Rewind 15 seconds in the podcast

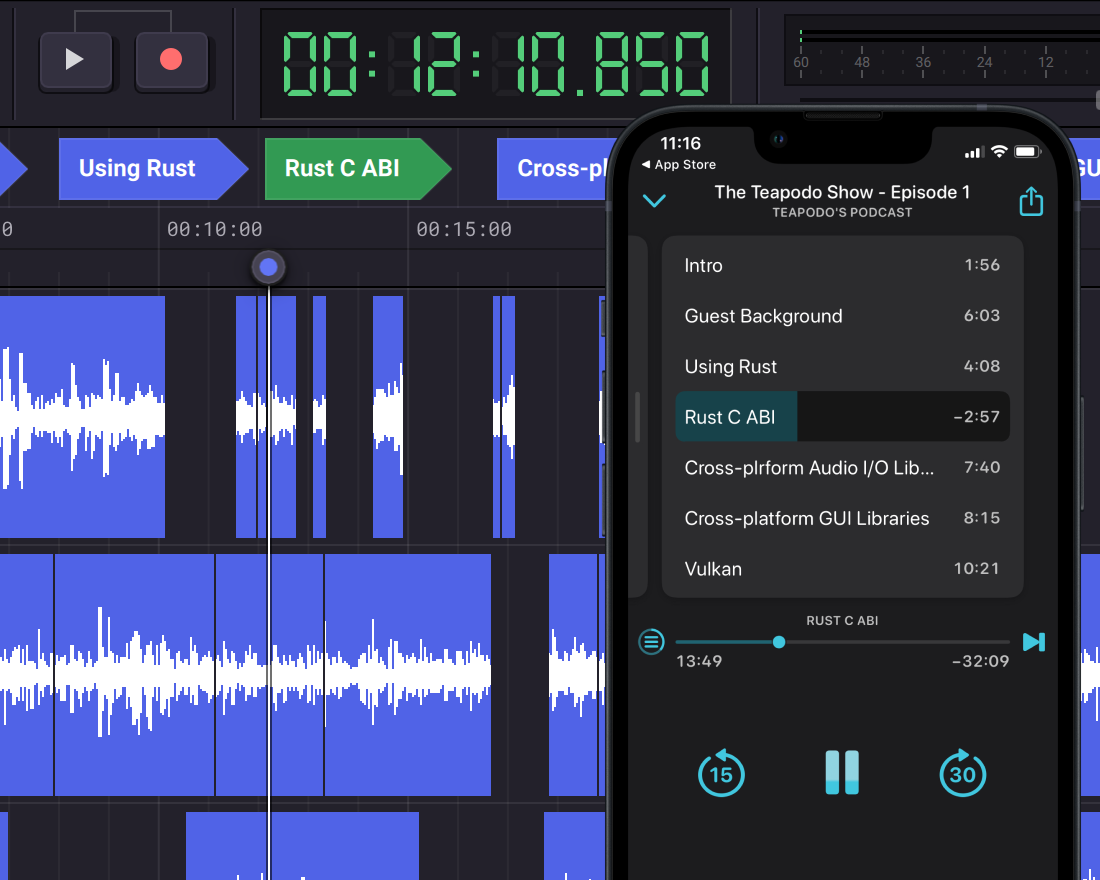[721, 774]
